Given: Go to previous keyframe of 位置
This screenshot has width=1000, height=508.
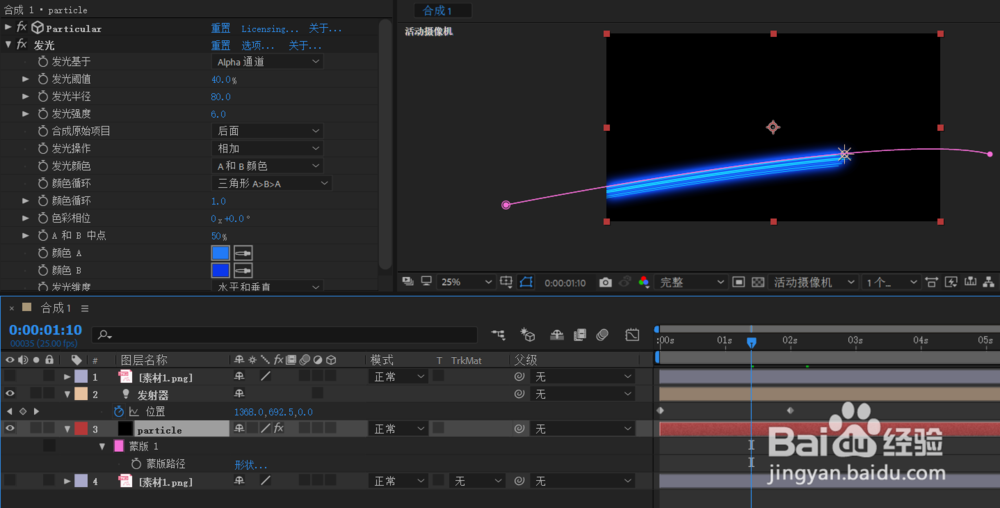Looking at the screenshot, I should (x=10, y=412).
